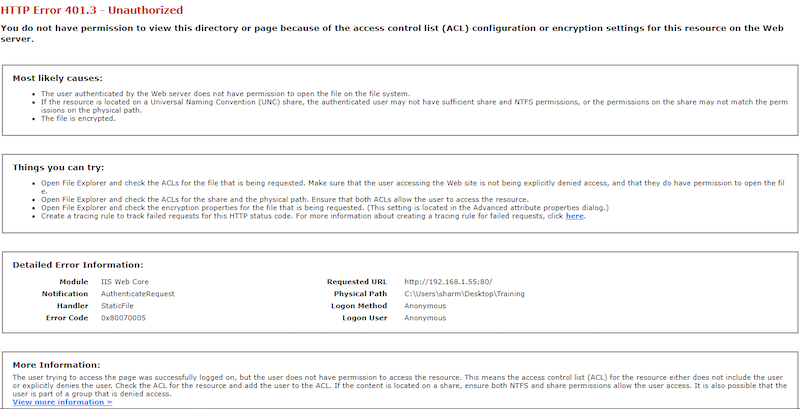Click the requested URL http://192.168.1.55:80/

click(448, 282)
